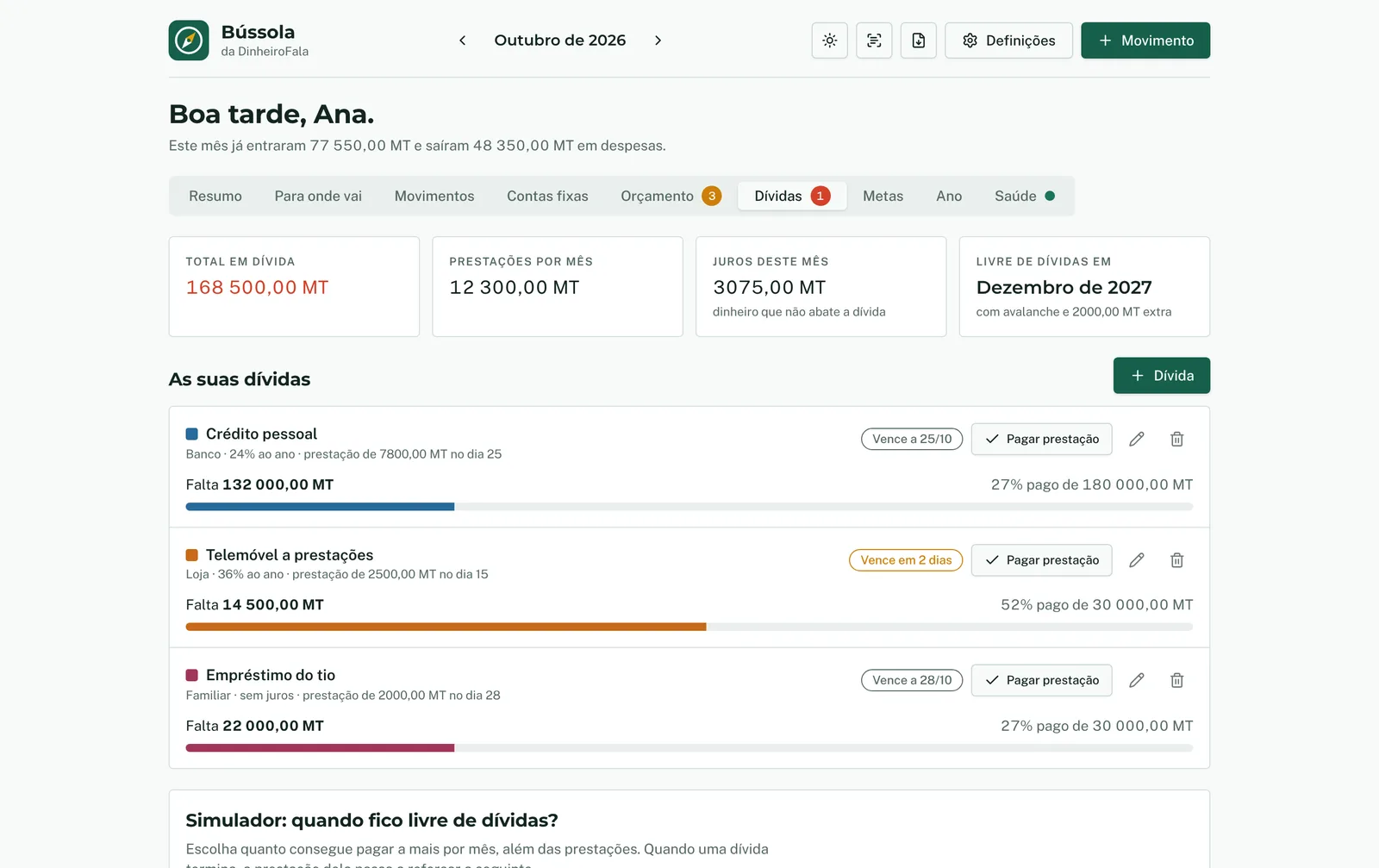The image size is (1379, 868).
Task: Click the Vence em 2 dias badge
Action: [906, 560]
